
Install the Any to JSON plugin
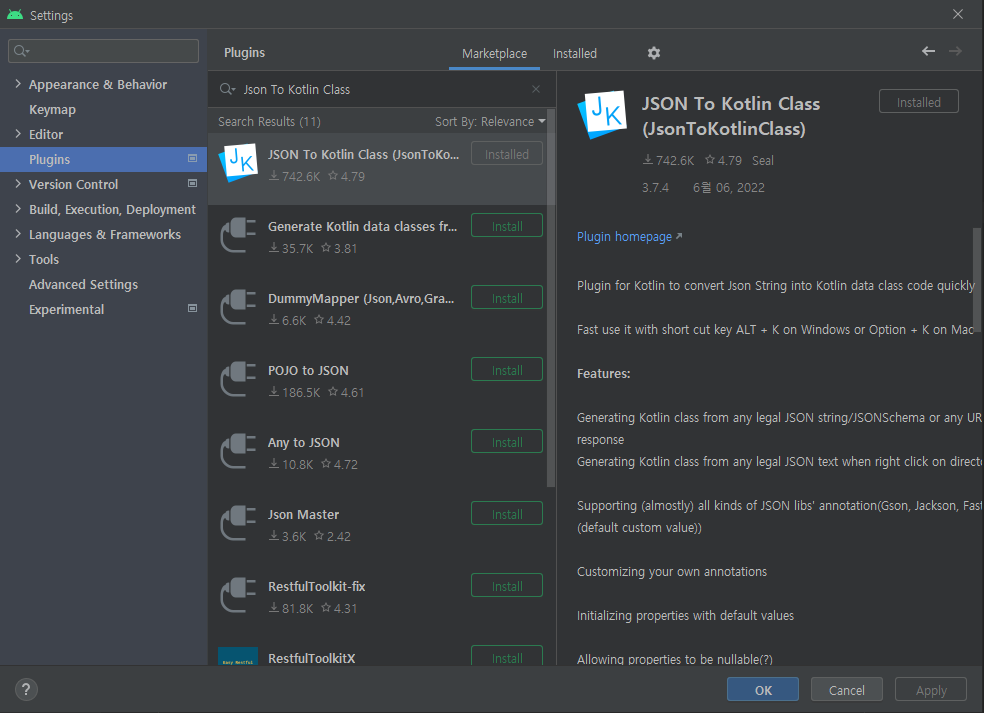(506, 442)
